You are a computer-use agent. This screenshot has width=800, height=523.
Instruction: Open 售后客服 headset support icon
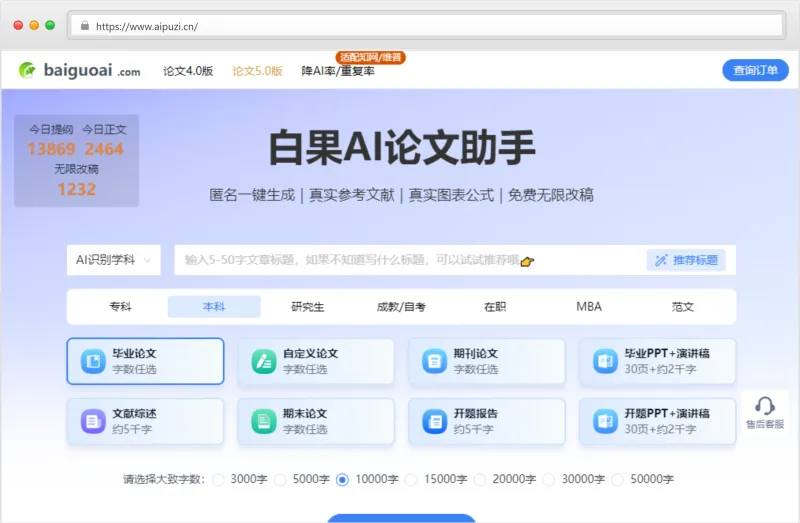click(x=765, y=407)
